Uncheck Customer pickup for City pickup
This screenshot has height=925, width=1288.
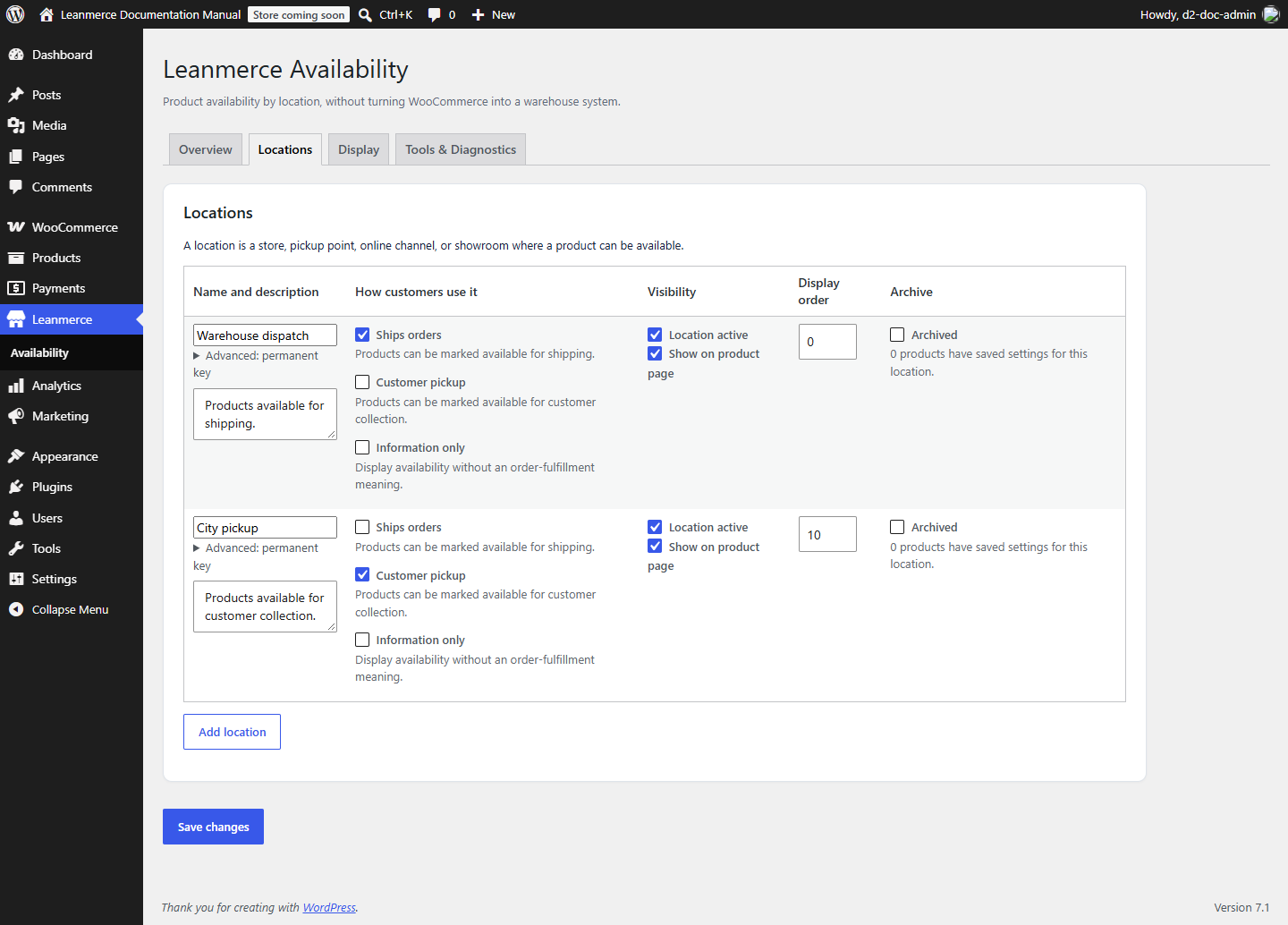click(362, 574)
